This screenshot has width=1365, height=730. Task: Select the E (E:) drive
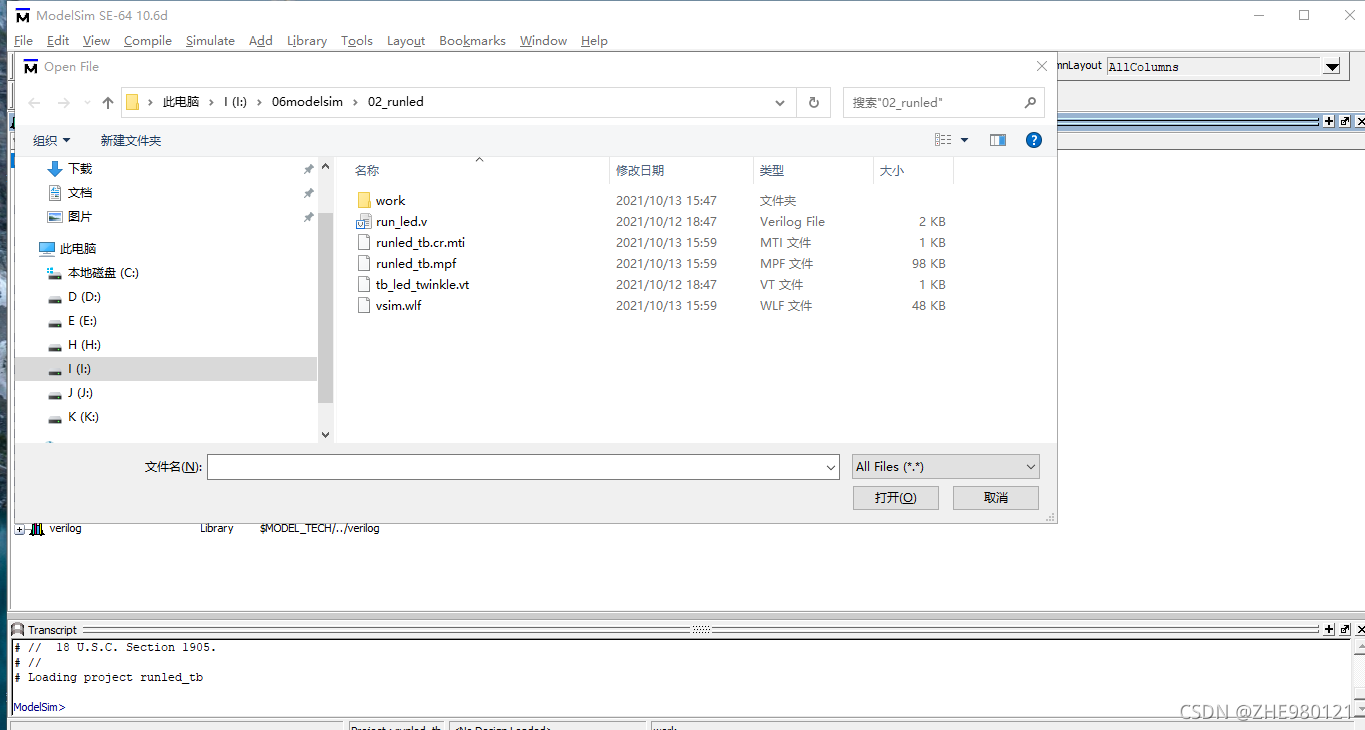point(82,321)
